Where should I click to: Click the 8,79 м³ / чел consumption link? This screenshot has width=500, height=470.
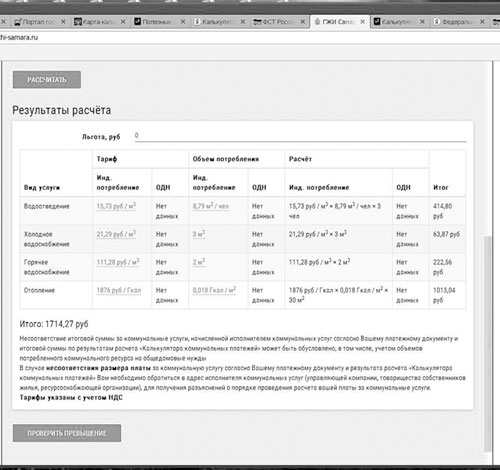(211, 206)
